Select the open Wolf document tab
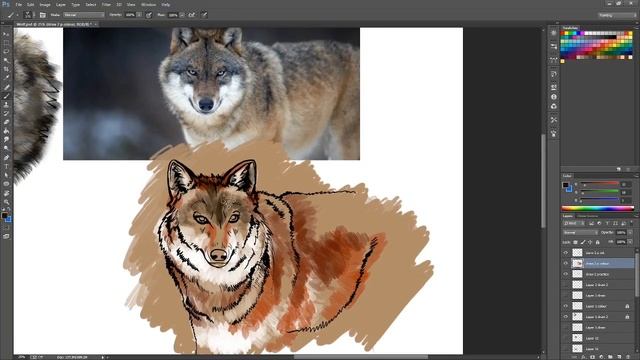Screen dimensions: 640x360 (54, 24)
